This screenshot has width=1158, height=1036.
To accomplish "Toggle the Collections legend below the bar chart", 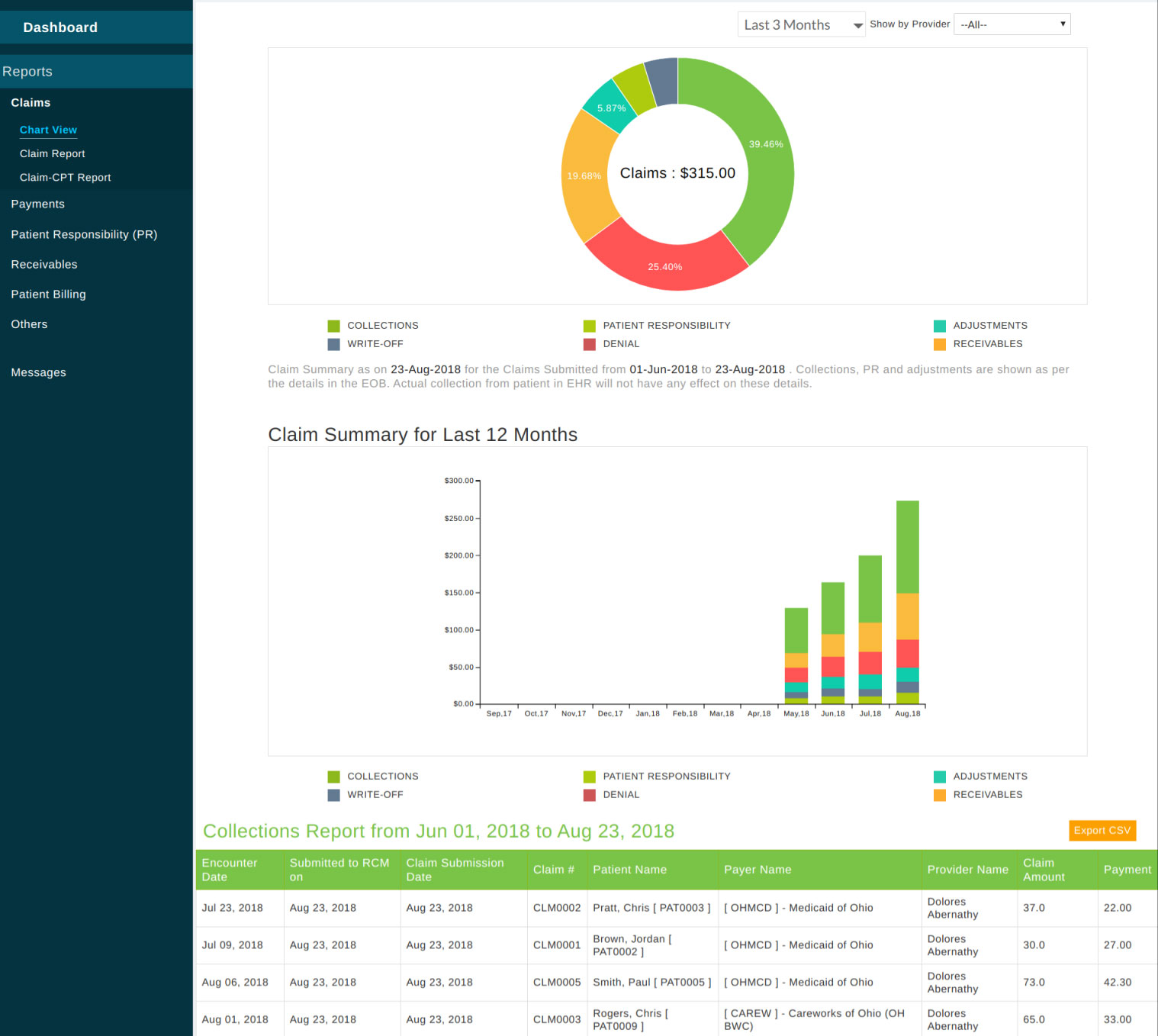I will (x=333, y=776).
